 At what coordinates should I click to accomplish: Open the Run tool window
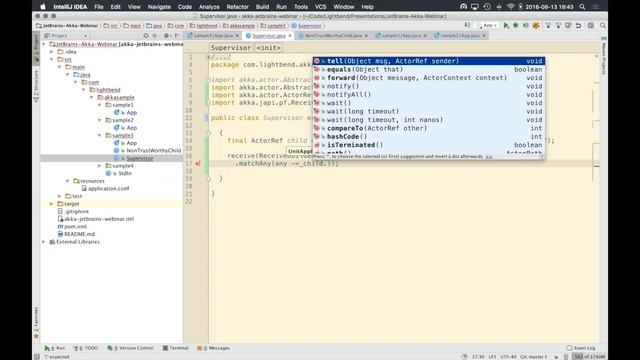55,348
